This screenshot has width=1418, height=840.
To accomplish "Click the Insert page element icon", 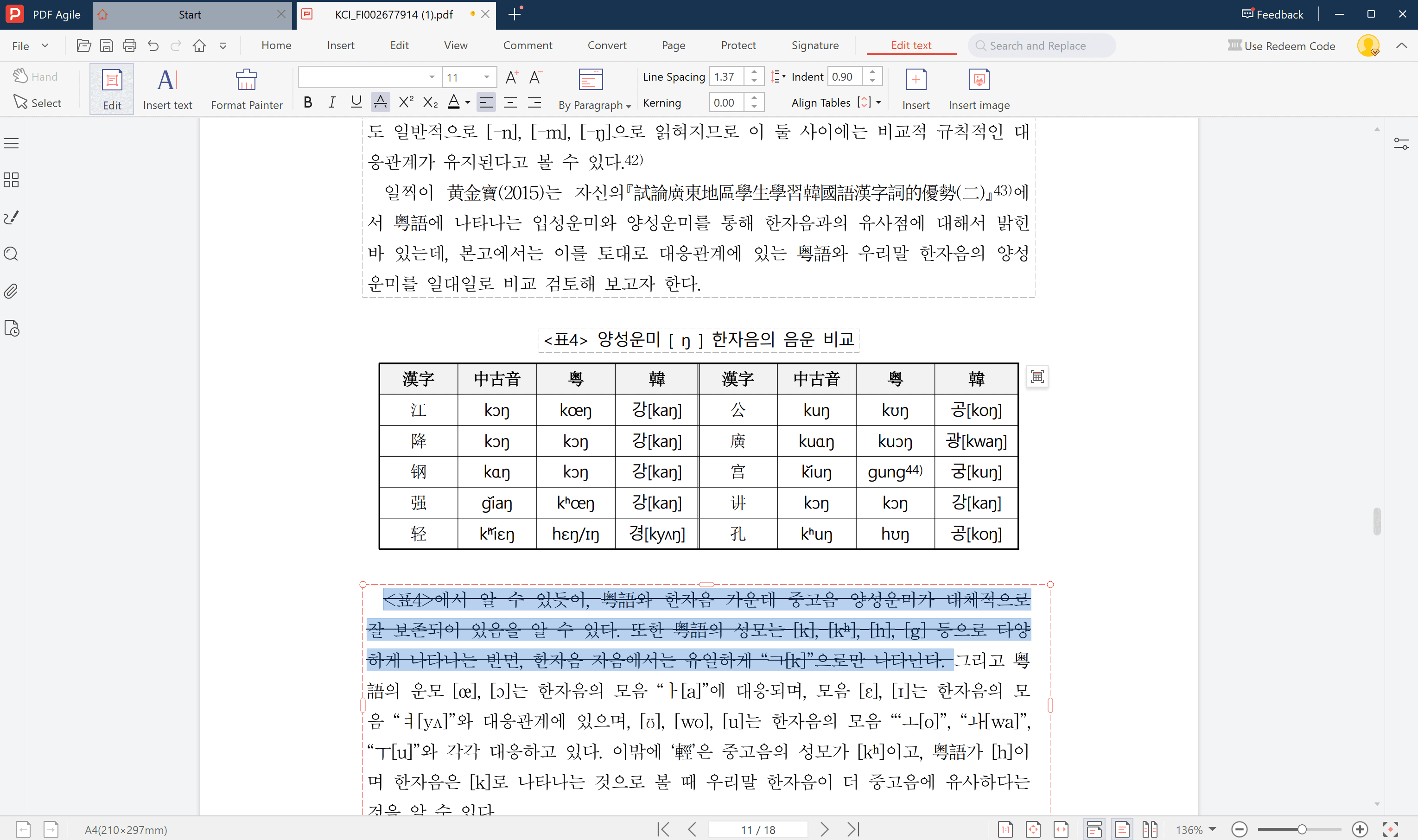I will pyautogui.click(x=916, y=89).
